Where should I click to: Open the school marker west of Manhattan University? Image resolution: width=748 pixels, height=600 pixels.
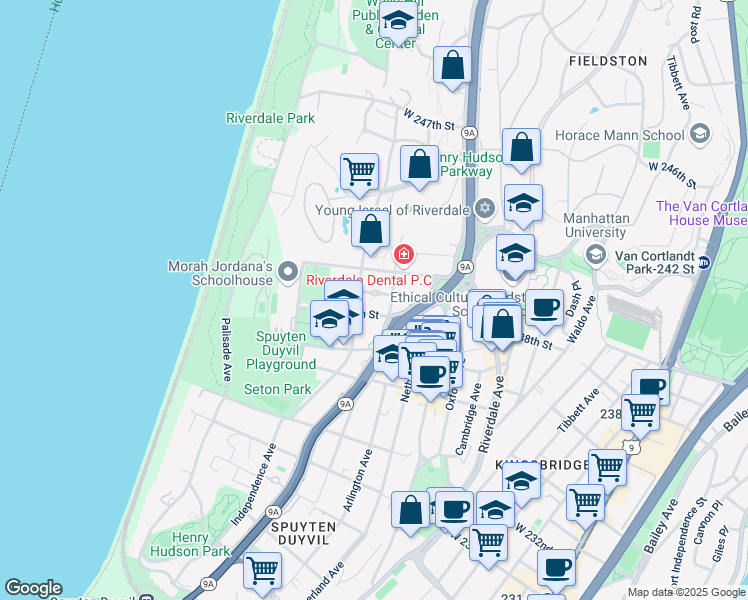515,256
